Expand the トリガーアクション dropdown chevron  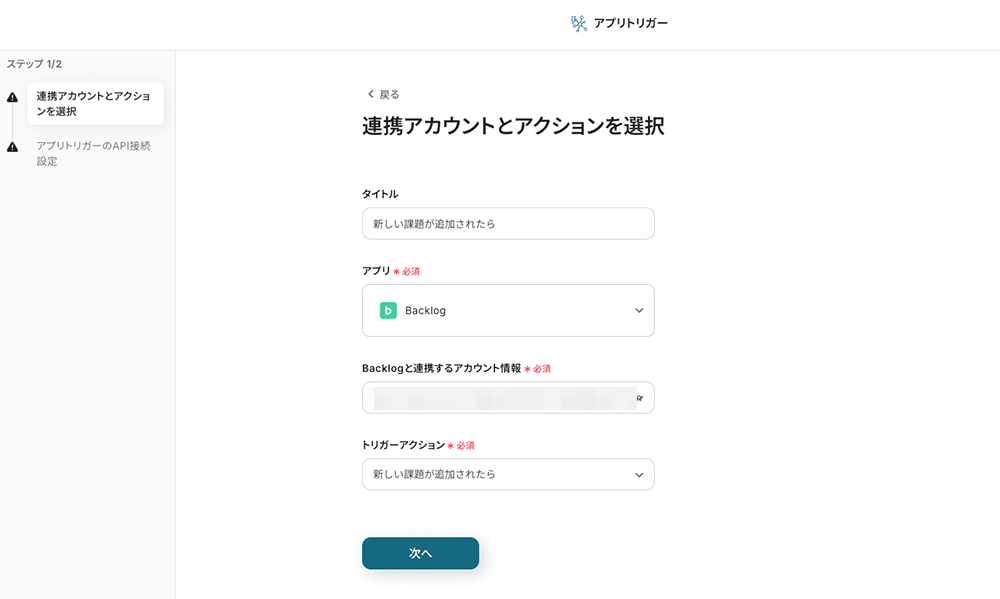pos(639,474)
